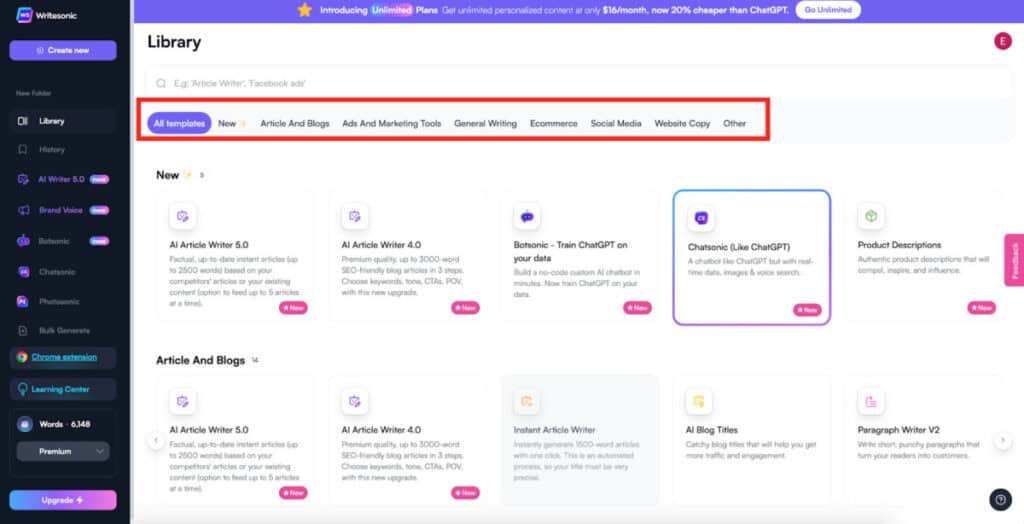The image size is (1024, 524).
Task: Switch to the Social Media tab
Action: 616,124
